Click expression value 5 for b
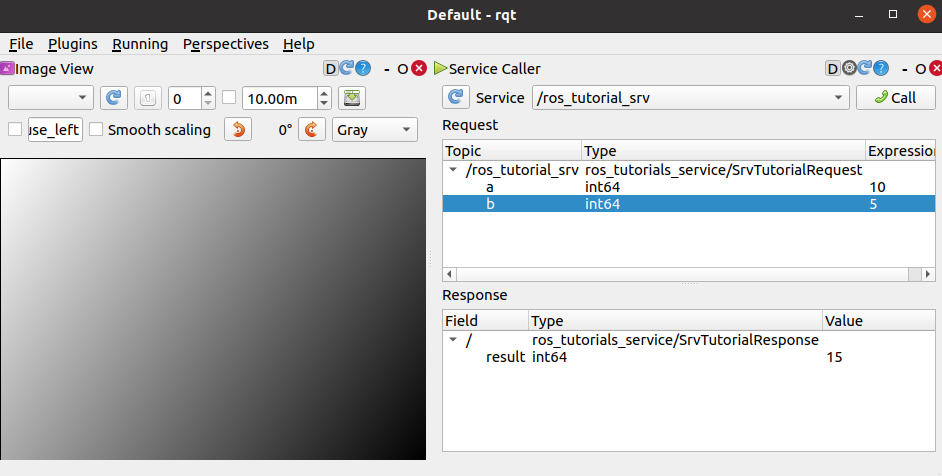This screenshot has height=476, width=942. coord(873,204)
